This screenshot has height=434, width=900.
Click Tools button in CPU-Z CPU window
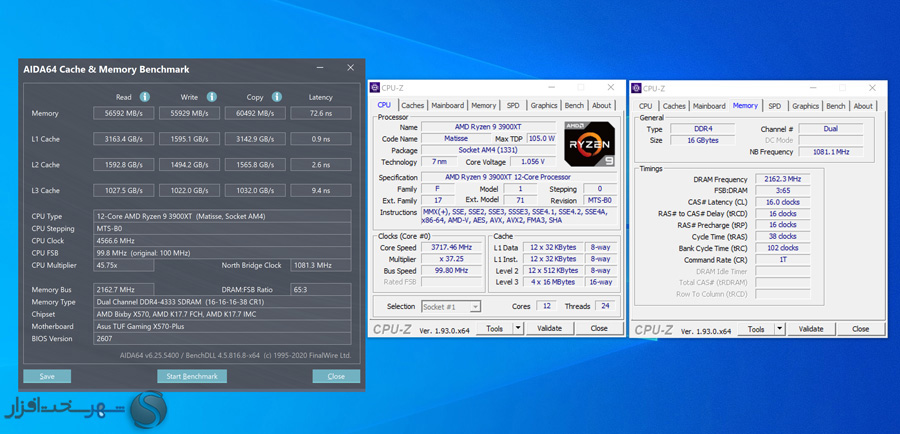pyautogui.click(x=495, y=328)
